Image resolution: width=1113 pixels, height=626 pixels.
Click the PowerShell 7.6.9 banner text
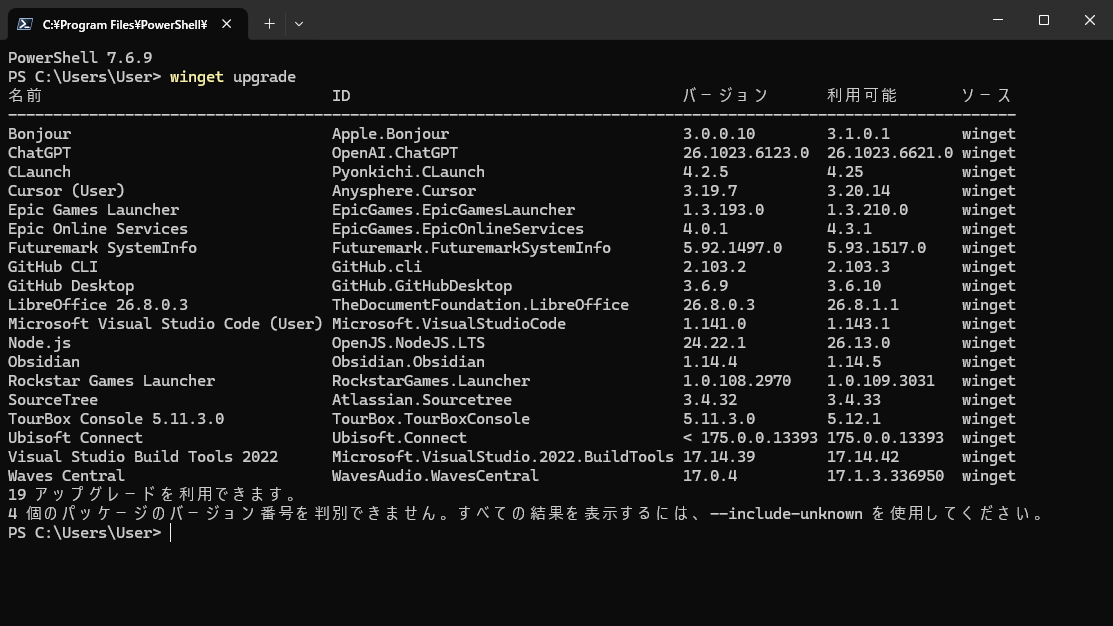(80, 57)
